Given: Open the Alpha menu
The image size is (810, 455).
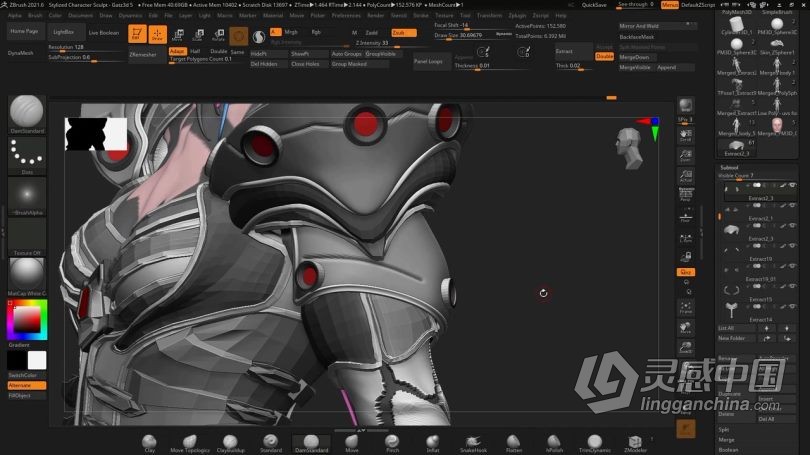Looking at the screenshot, I should 15,15.
